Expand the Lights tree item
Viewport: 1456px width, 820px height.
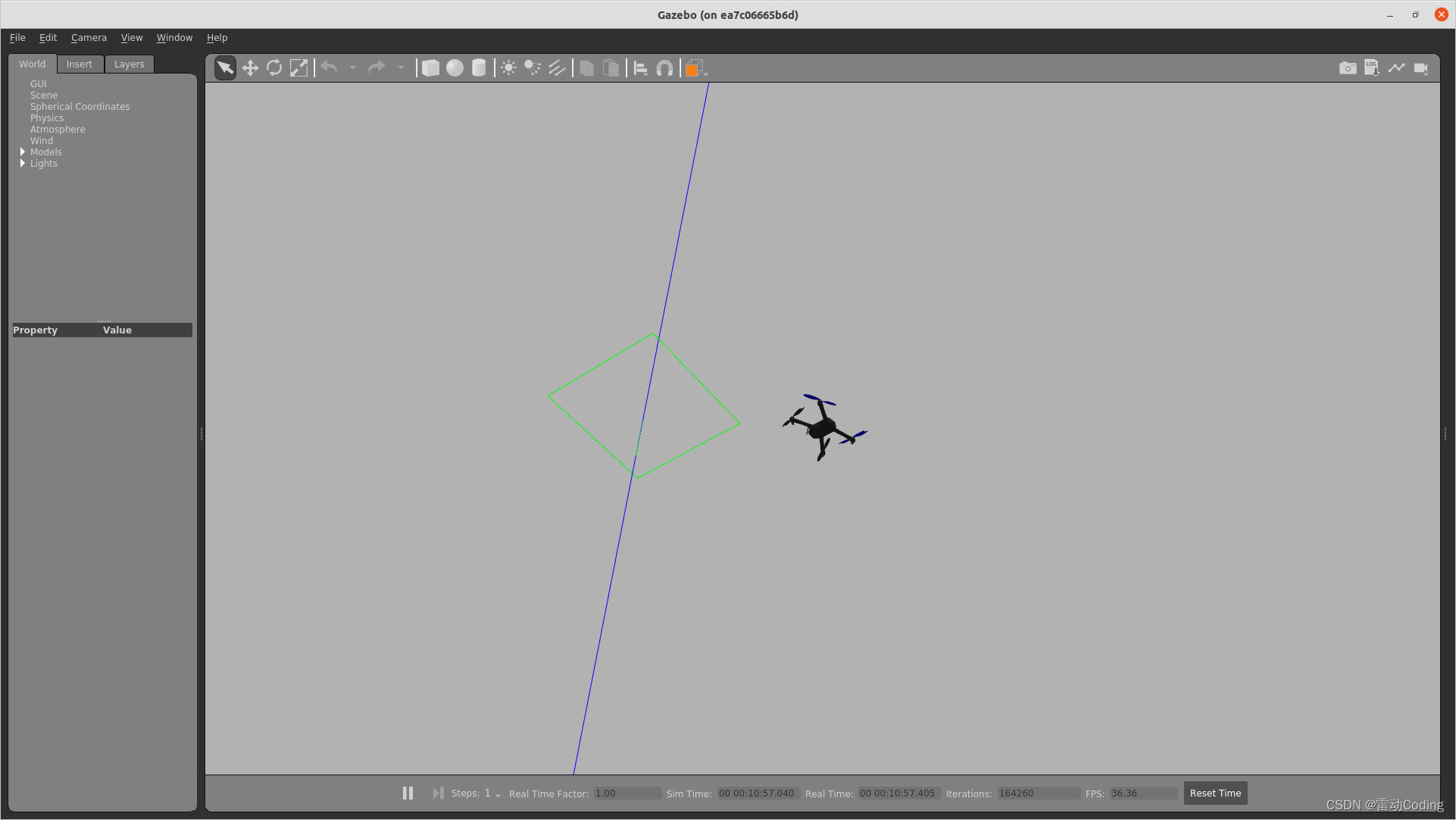[23, 163]
